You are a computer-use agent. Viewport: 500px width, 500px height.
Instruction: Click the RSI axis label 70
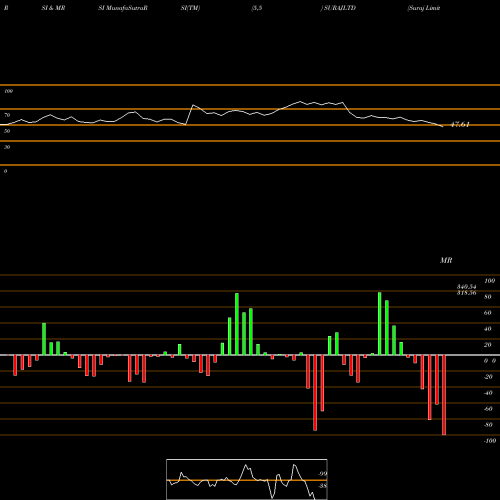coord(7,115)
